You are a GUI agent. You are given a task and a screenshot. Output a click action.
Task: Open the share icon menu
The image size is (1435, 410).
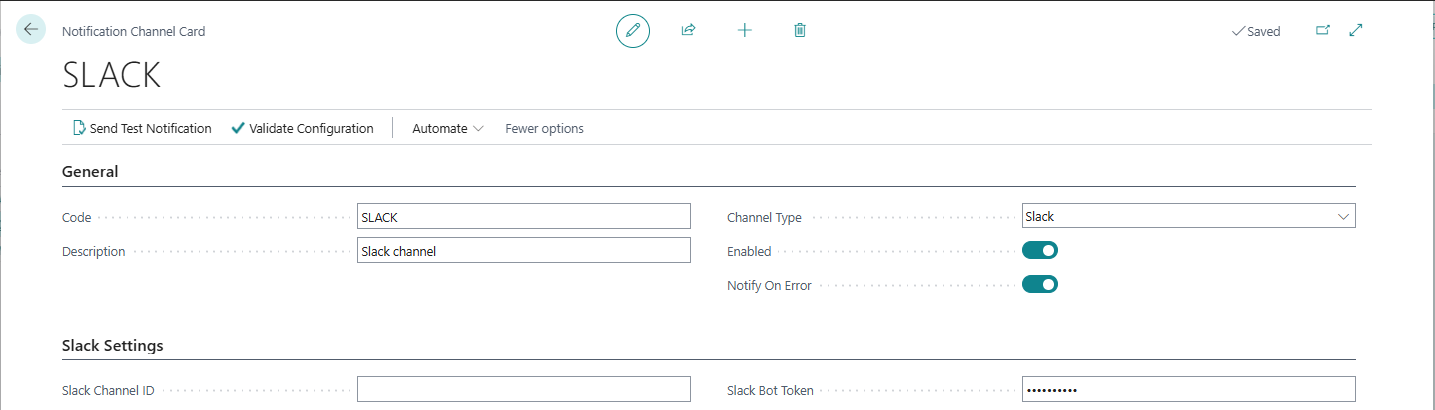(x=688, y=31)
